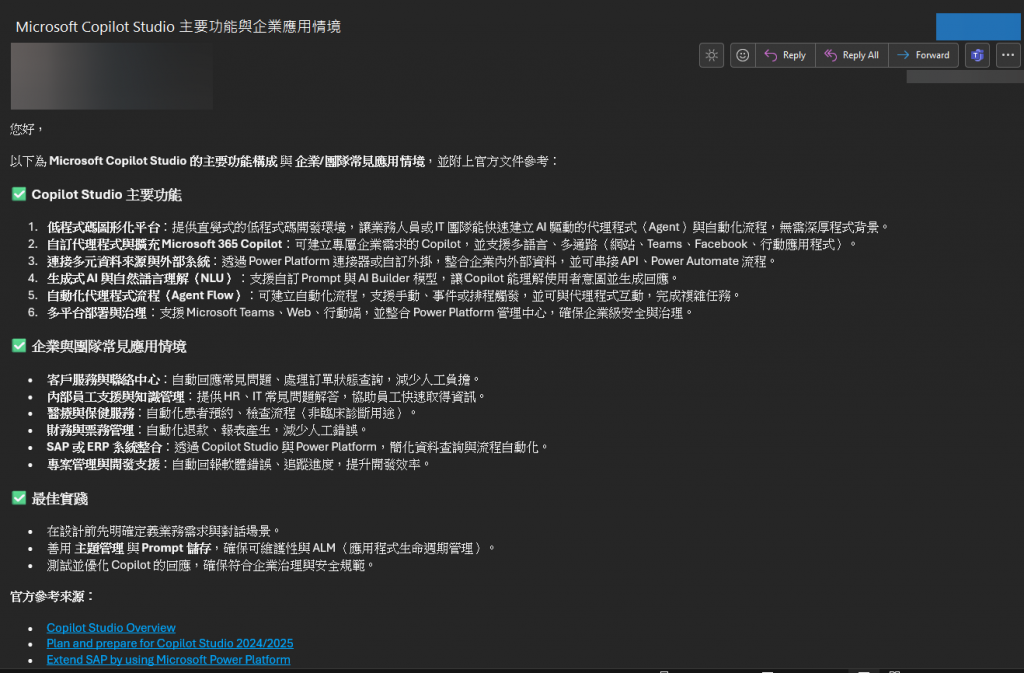Click bullet 客戶服務與聯絡中心
1024x673 pixels.
264,379
